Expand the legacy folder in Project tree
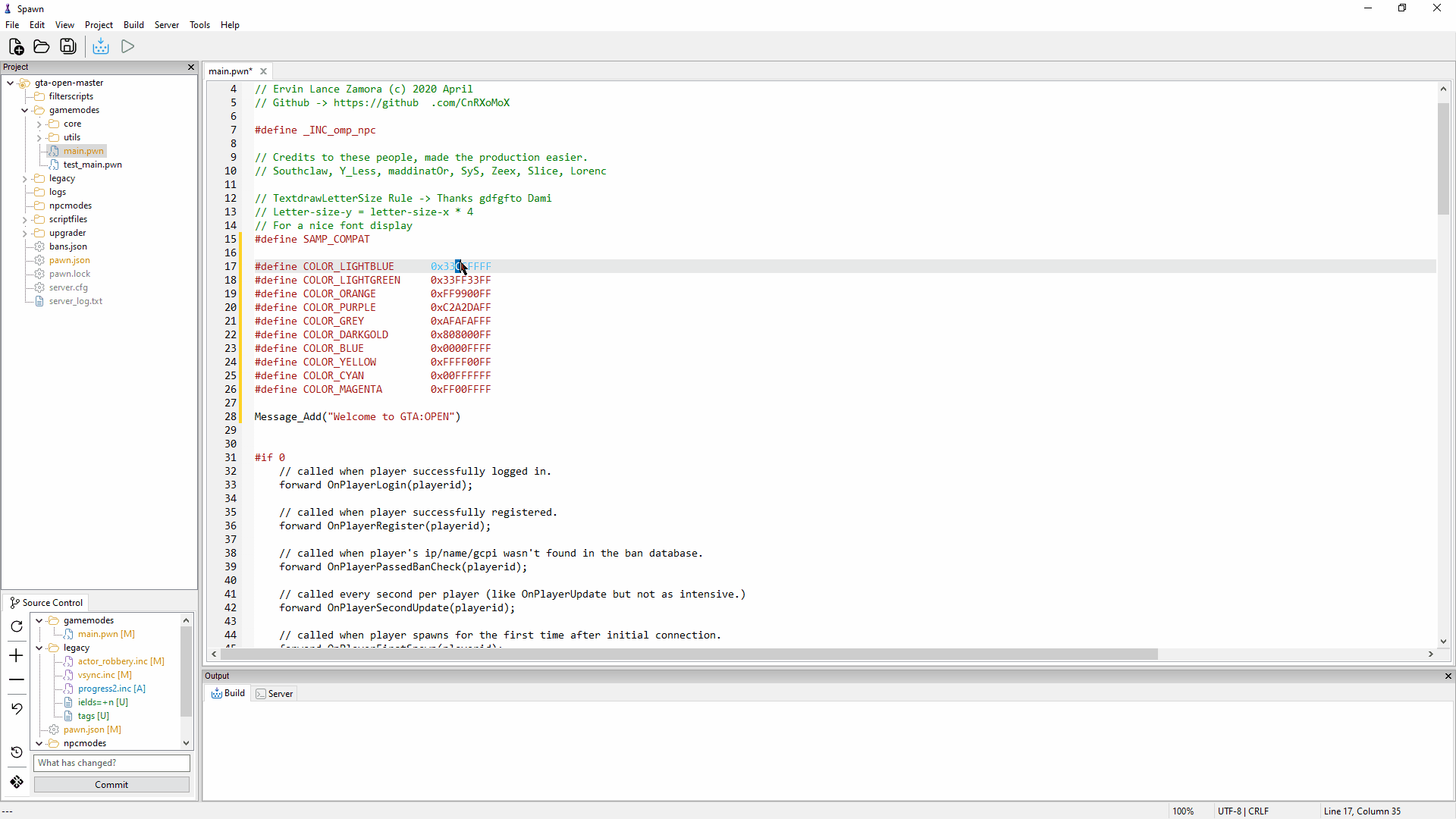1456x819 pixels. (x=24, y=178)
